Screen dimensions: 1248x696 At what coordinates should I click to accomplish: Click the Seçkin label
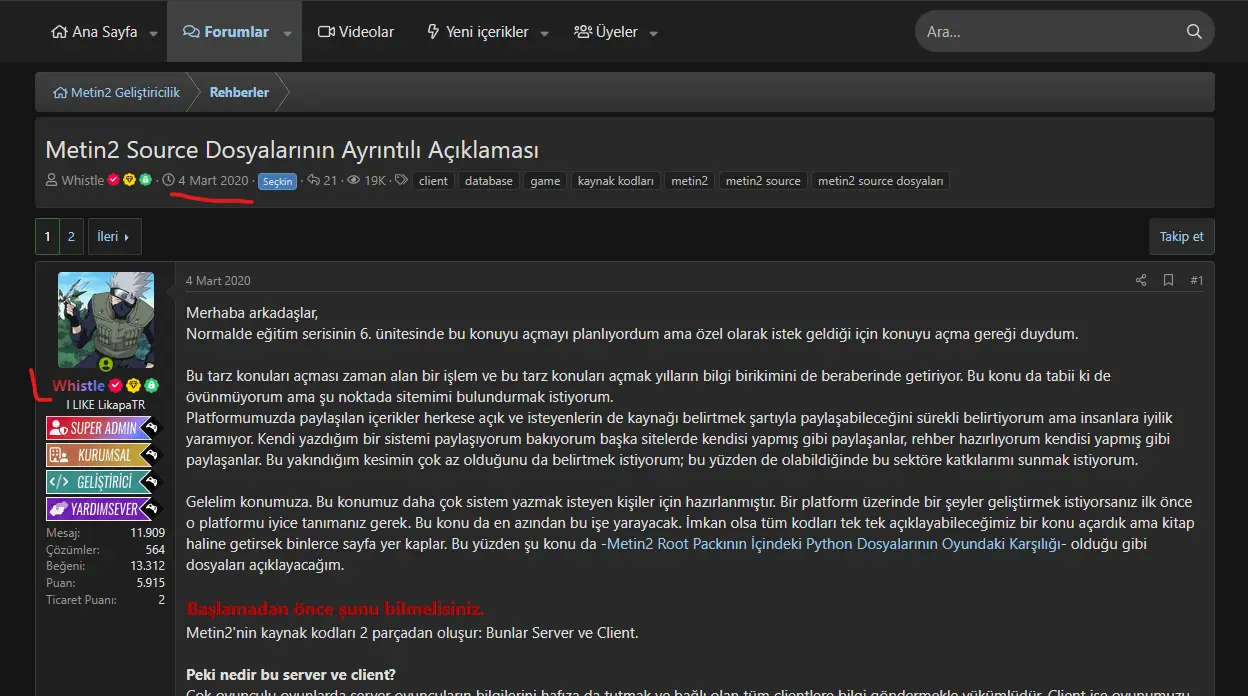(278, 182)
